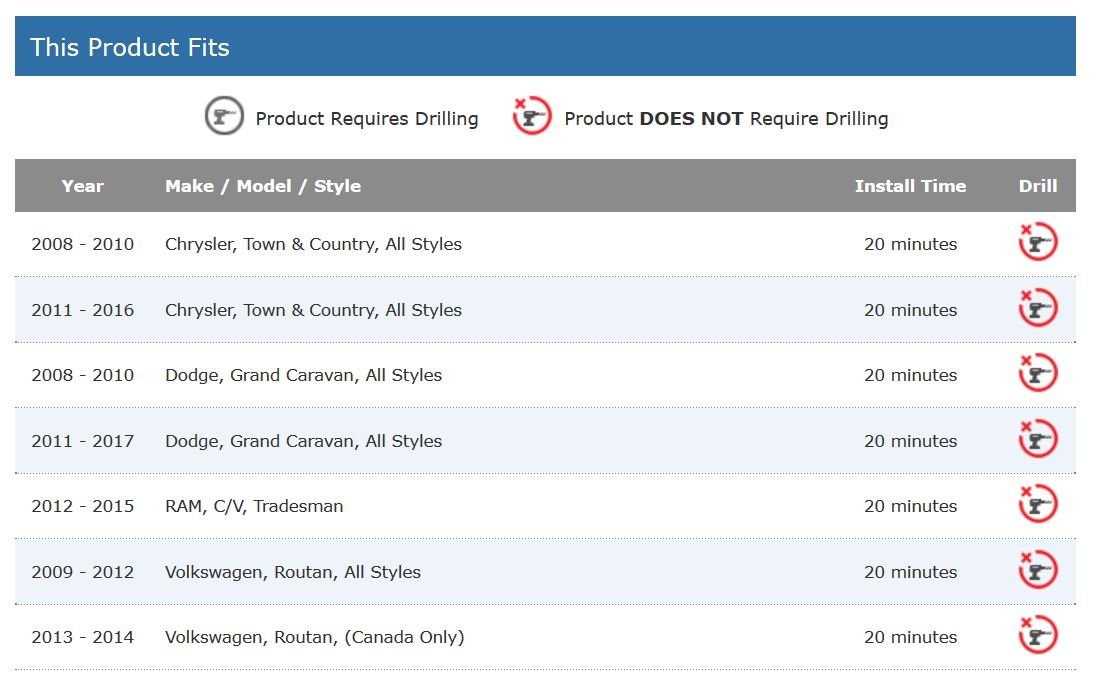Select the Volkswagen Routan All Styles text
Viewport: 1105px width, 699px height.
[293, 572]
